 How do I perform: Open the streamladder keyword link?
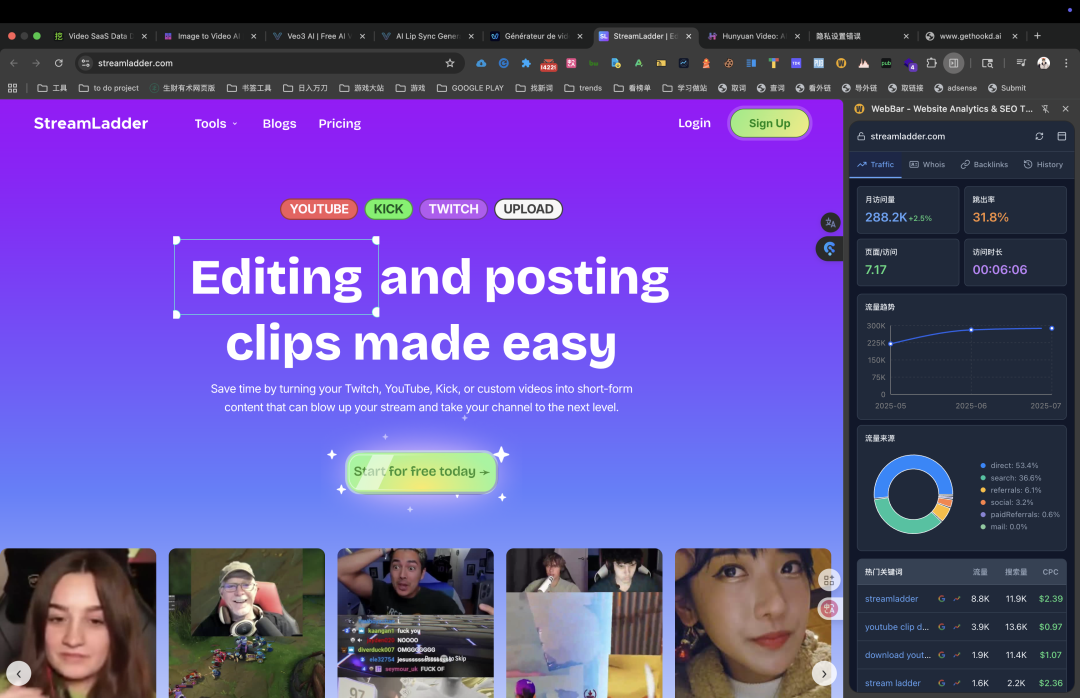pyautogui.click(x=891, y=599)
